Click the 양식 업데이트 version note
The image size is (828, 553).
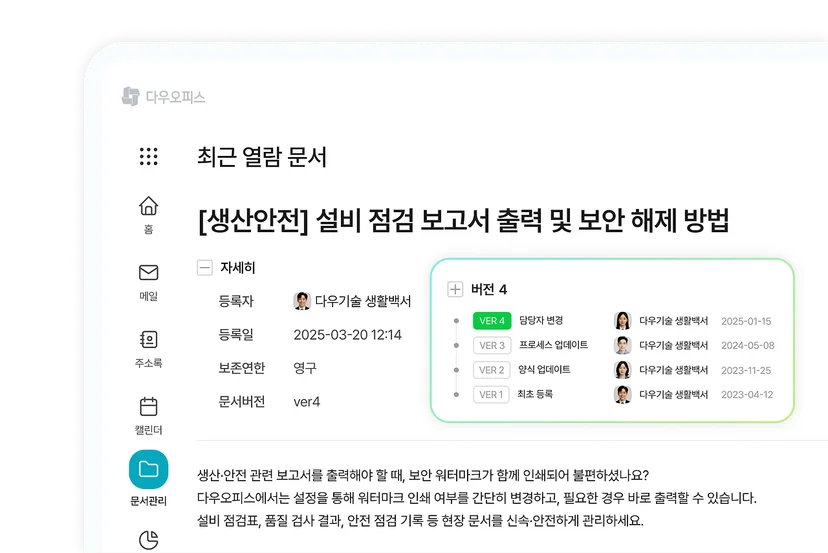544,369
